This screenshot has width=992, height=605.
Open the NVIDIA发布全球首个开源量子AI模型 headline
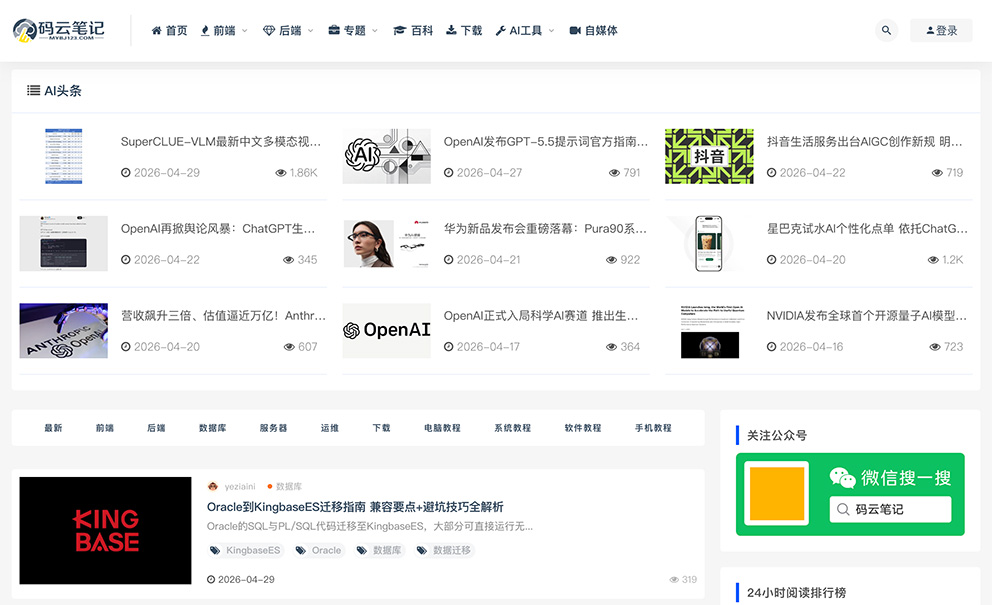pos(866,315)
